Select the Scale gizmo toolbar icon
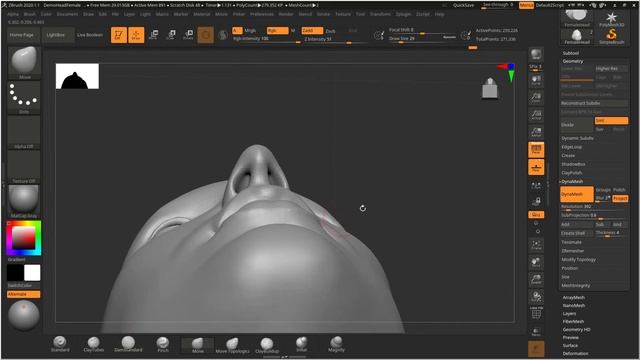Image resolution: width=640 pixels, height=360 pixels. click(x=171, y=35)
